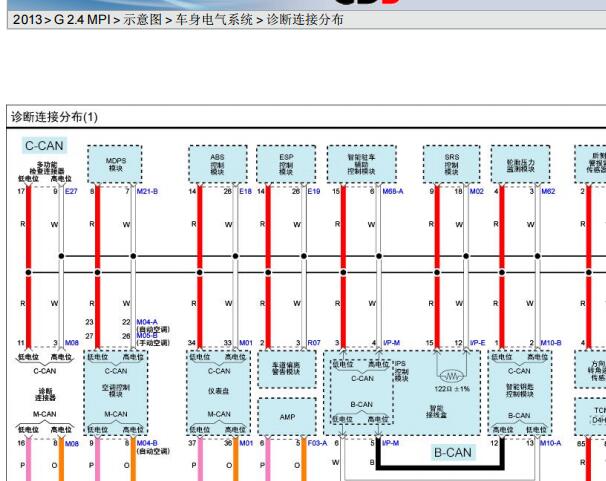Select the SRS 控制模块 box

coord(452,164)
